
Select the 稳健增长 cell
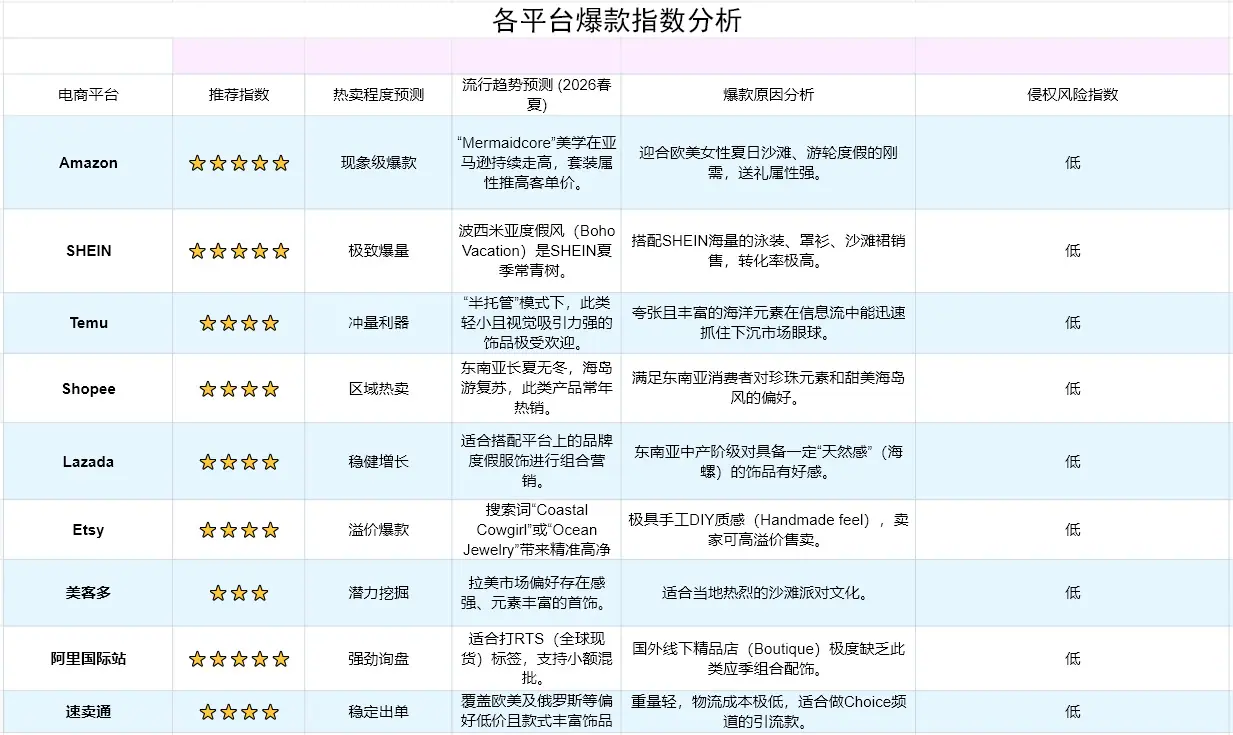pos(378,461)
